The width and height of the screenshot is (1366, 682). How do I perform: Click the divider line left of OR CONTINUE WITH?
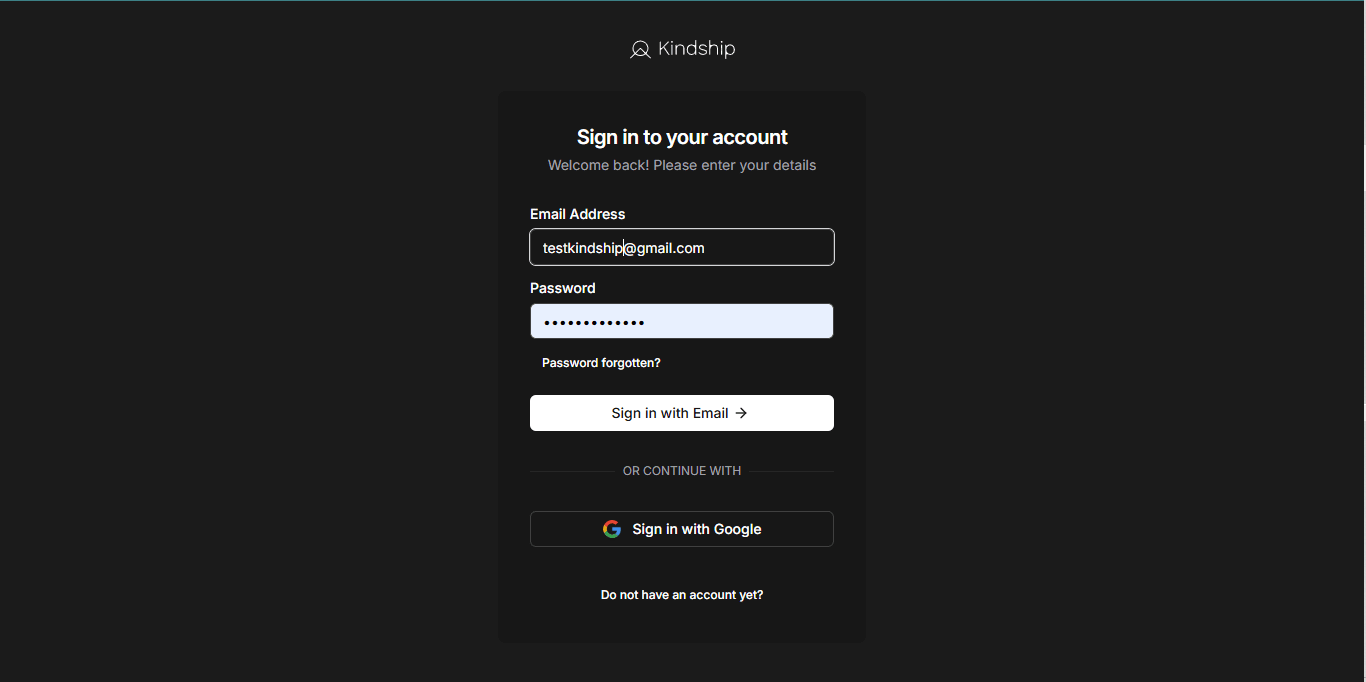(576, 471)
